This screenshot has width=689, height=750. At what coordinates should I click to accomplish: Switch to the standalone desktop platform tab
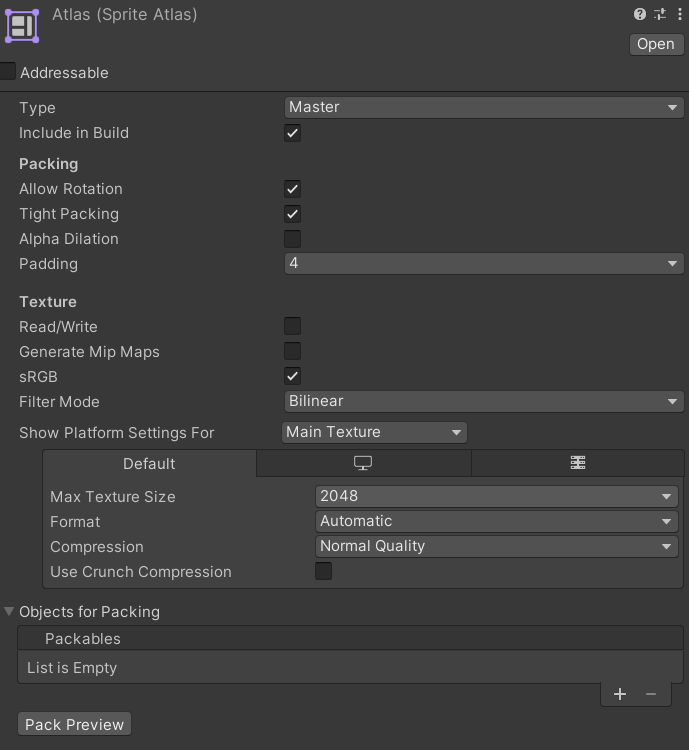point(363,463)
